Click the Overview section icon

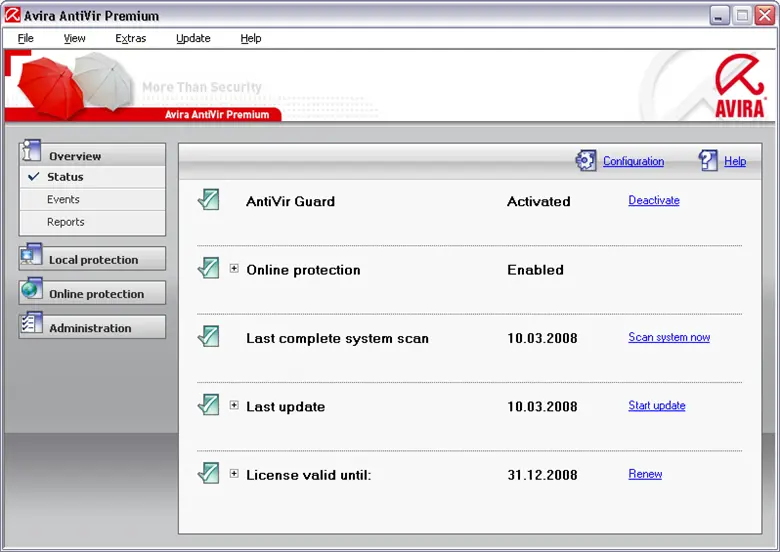point(31,152)
